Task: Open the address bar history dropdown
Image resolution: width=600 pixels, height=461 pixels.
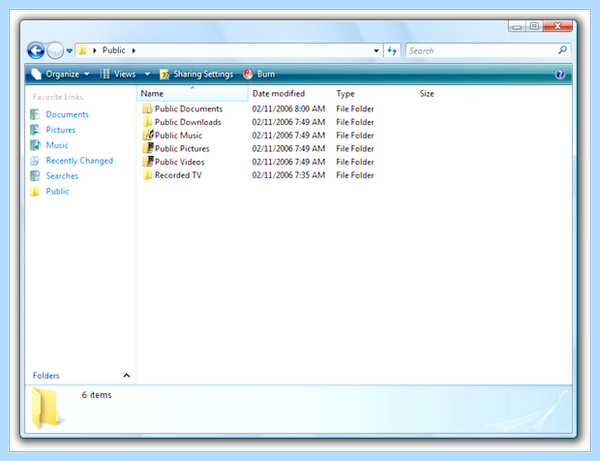Action: tap(376, 50)
